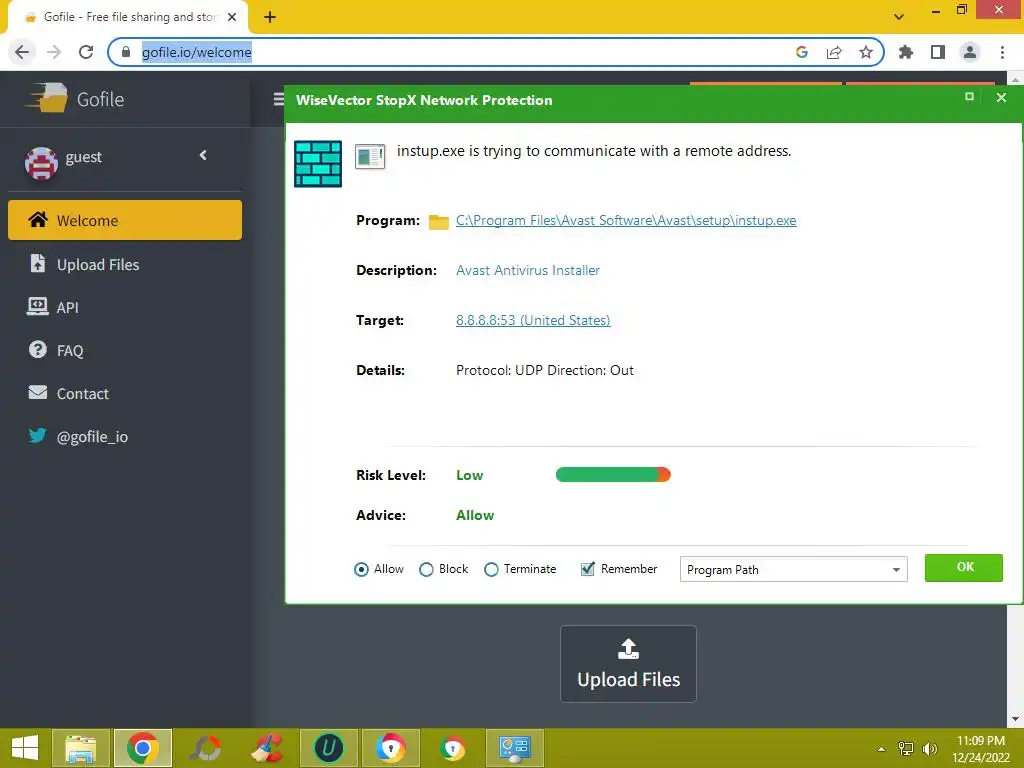Open the control panel taskbar icon
The width and height of the screenshot is (1024, 768).
coord(515,748)
